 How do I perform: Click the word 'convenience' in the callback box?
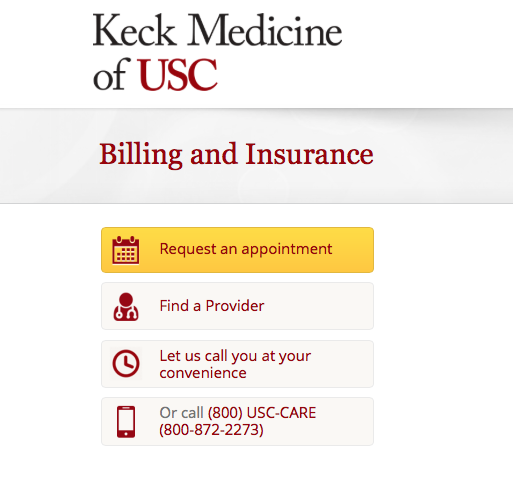point(203,373)
